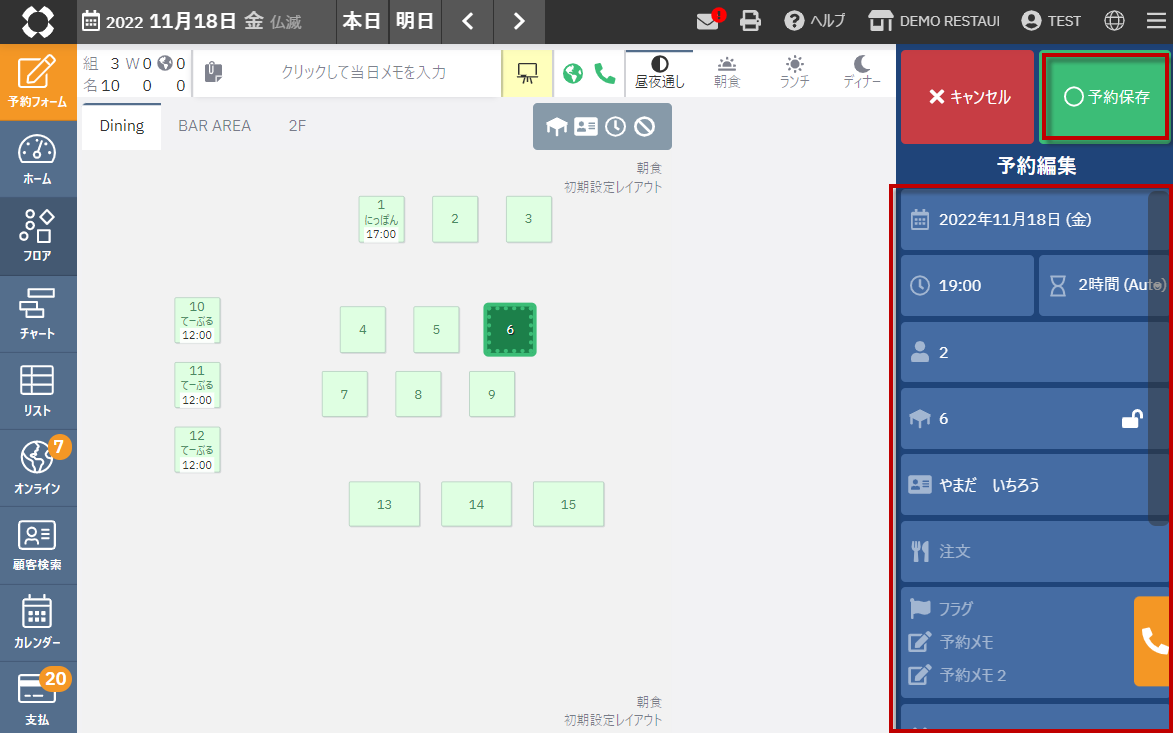The height and width of the screenshot is (733, 1173).
Task: Open party size 2 selector
Action: [x=1035, y=352]
